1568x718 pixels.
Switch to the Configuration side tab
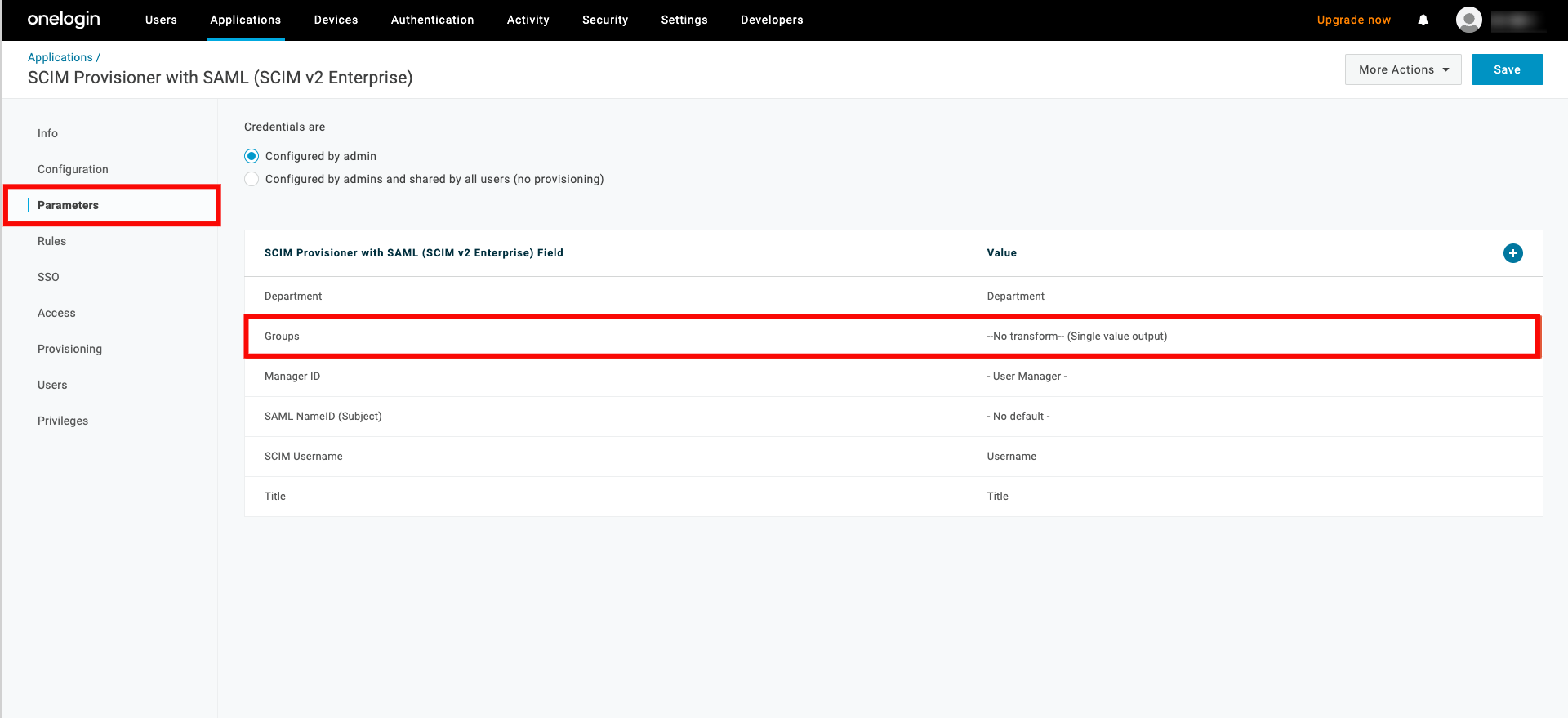[x=73, y=169]
